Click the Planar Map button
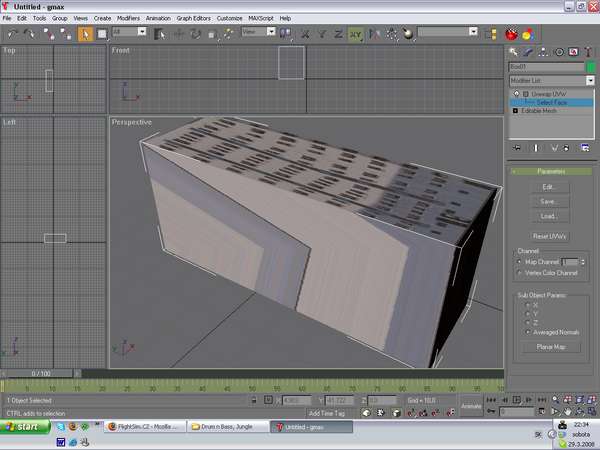The image size is (600, 450). 549,347
